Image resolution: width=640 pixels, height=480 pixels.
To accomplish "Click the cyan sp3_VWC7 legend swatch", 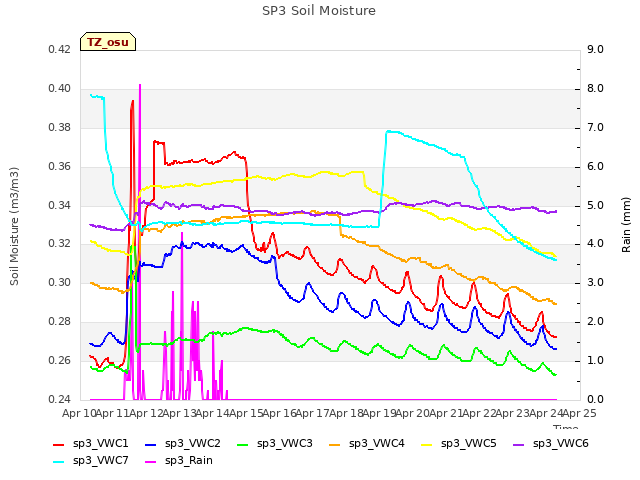I will (59, 462).
